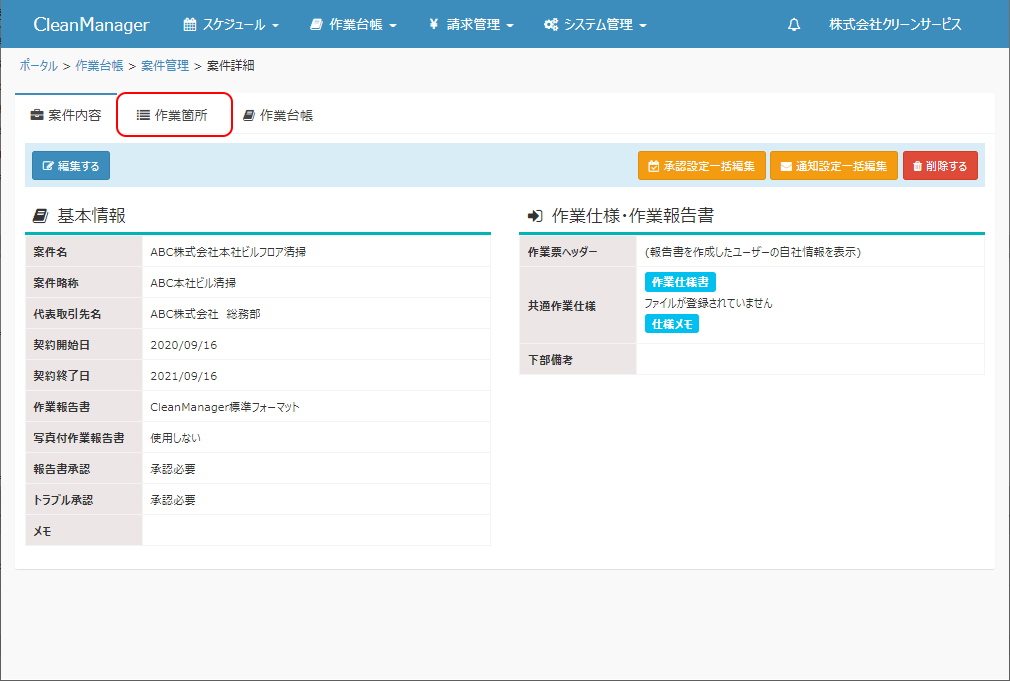Click the 作業仕様書 label badge

point(680,282)
